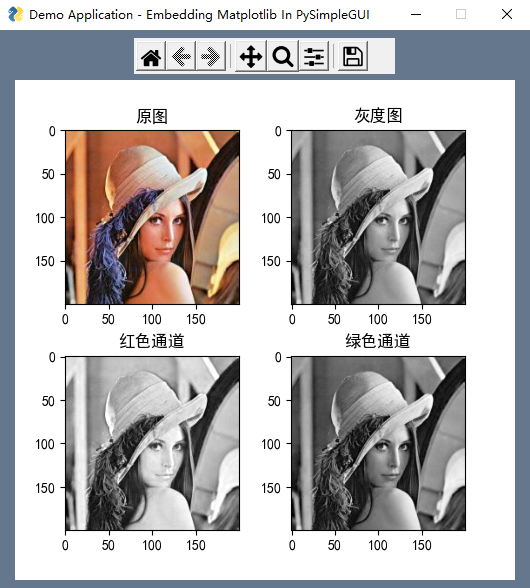Click the 灰度图 subplot title
This screenshot has height=588, width=530.
tap(378, 116)
